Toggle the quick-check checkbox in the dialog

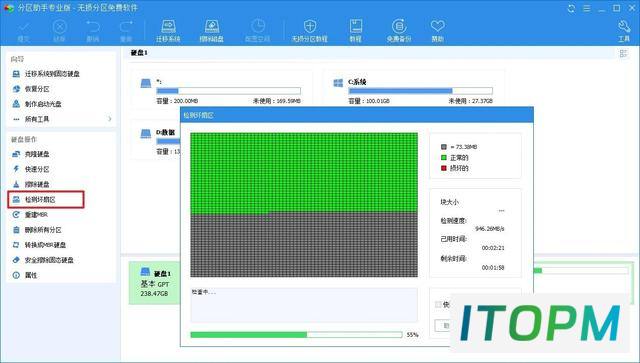(438, 304)
